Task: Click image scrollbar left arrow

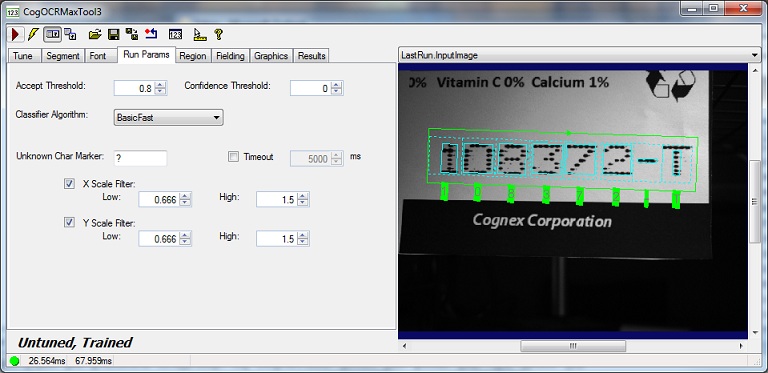Action: (x=405, y=346)
